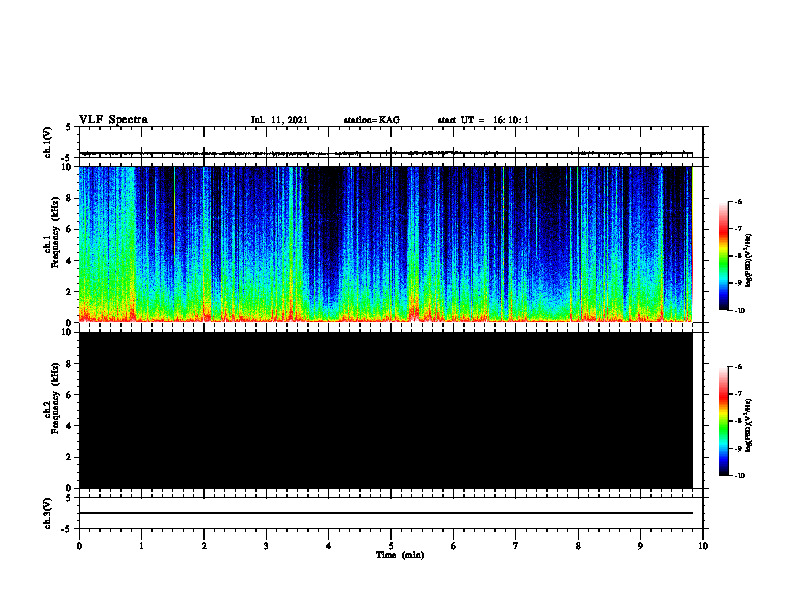Click the ch.2 spectrogram colorbar
Viewport: 792px width, 612px height.
click(x=724, y=421)
